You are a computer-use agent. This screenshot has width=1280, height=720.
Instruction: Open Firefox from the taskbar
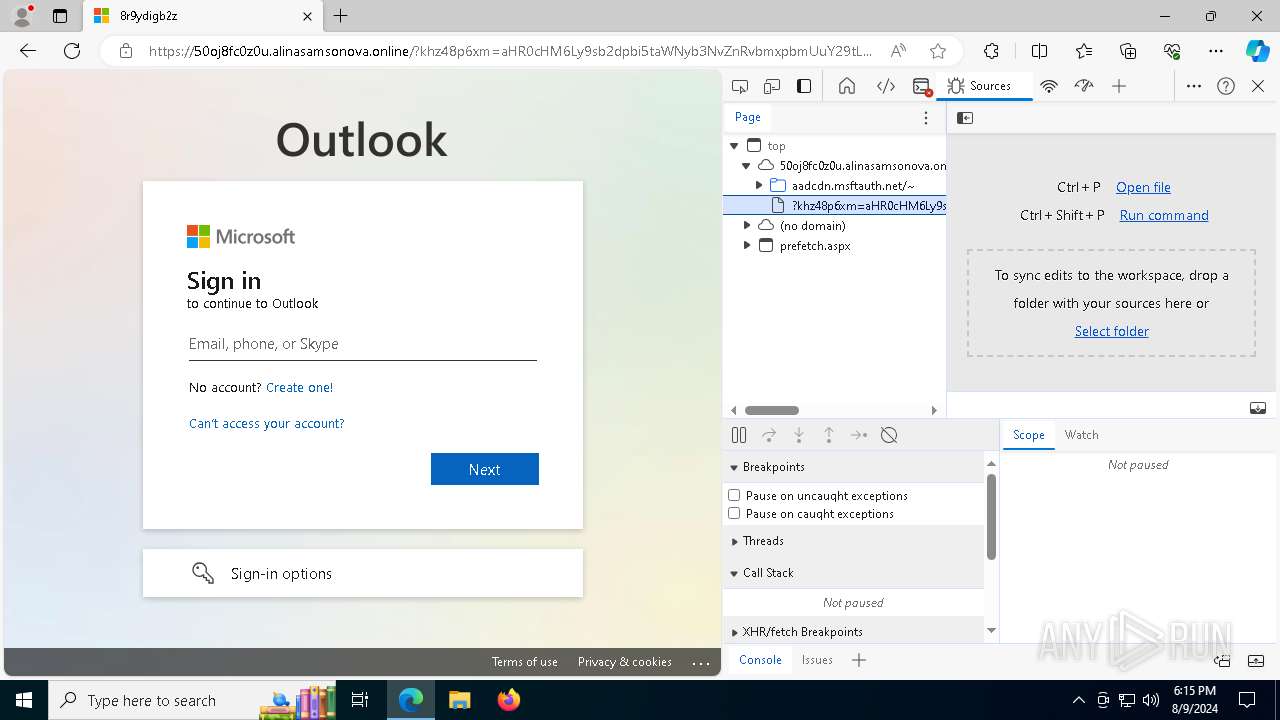509,700
